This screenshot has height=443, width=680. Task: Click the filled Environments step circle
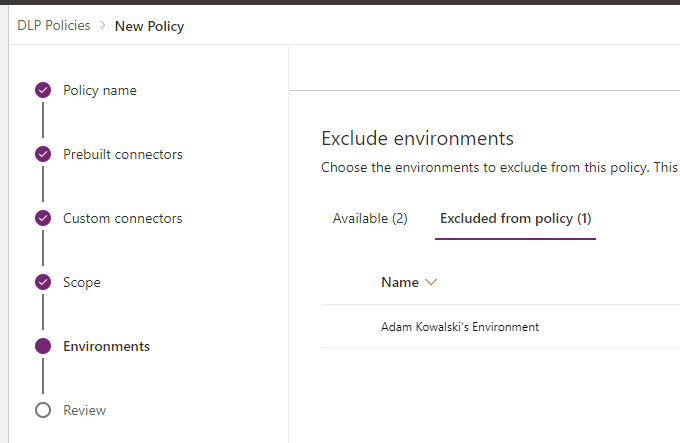pyautogui.click(x=43, y=346)
